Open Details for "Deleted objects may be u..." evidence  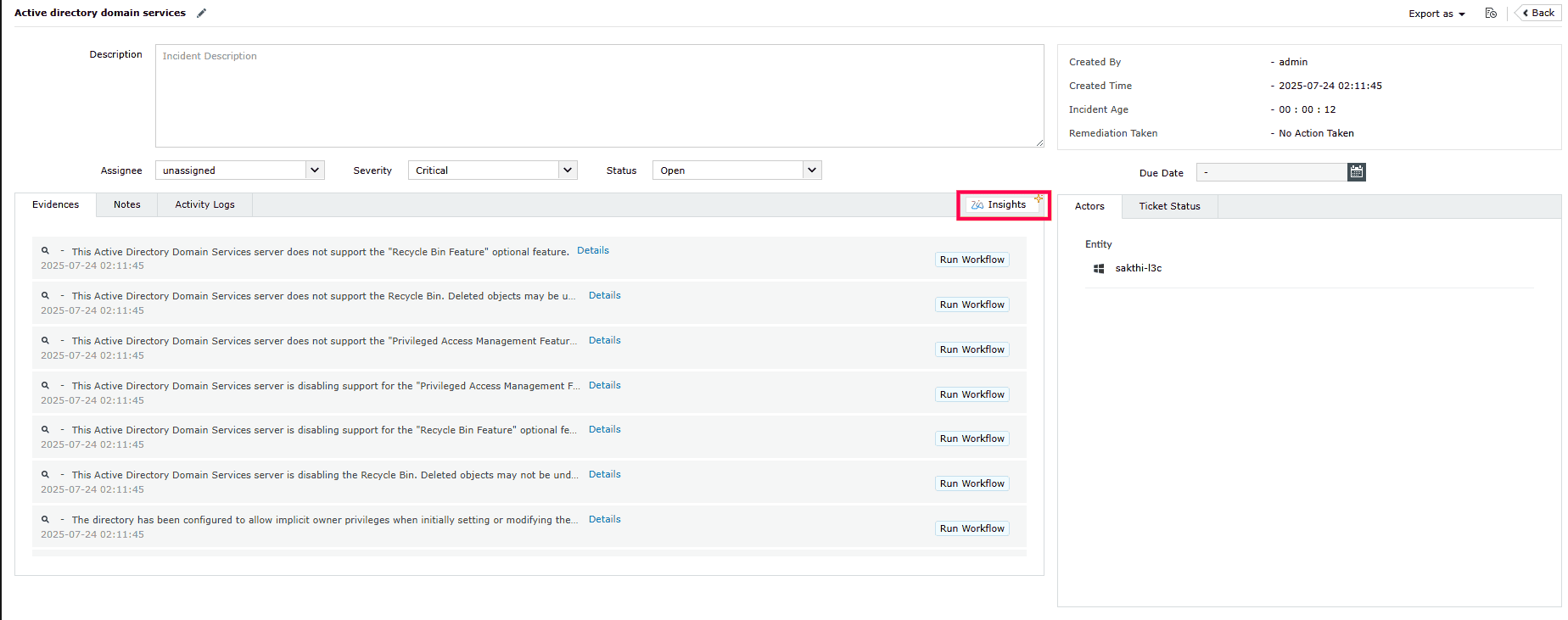(605, 295)
